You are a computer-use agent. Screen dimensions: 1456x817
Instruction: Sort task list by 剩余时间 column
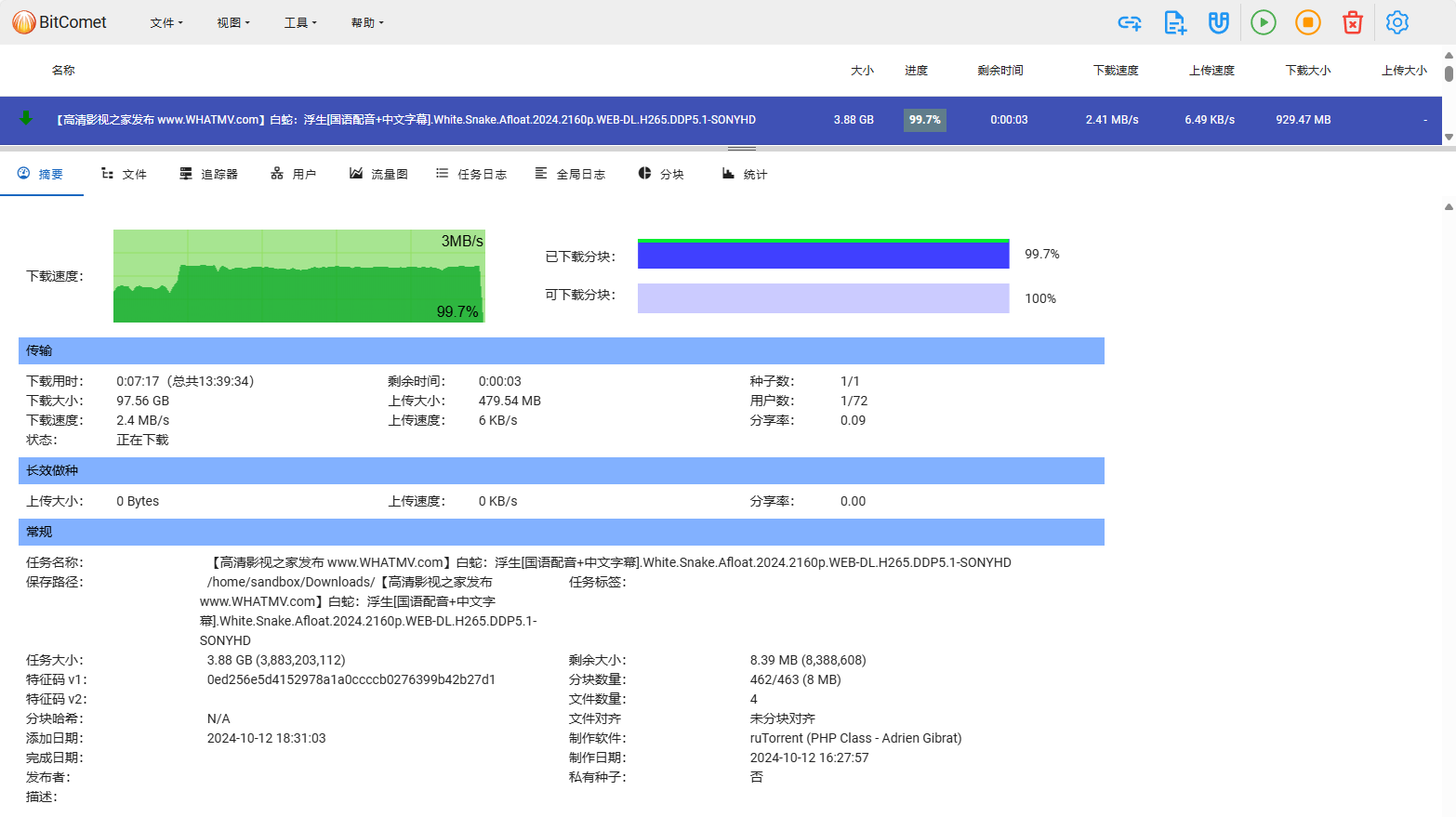(1000, 71)
